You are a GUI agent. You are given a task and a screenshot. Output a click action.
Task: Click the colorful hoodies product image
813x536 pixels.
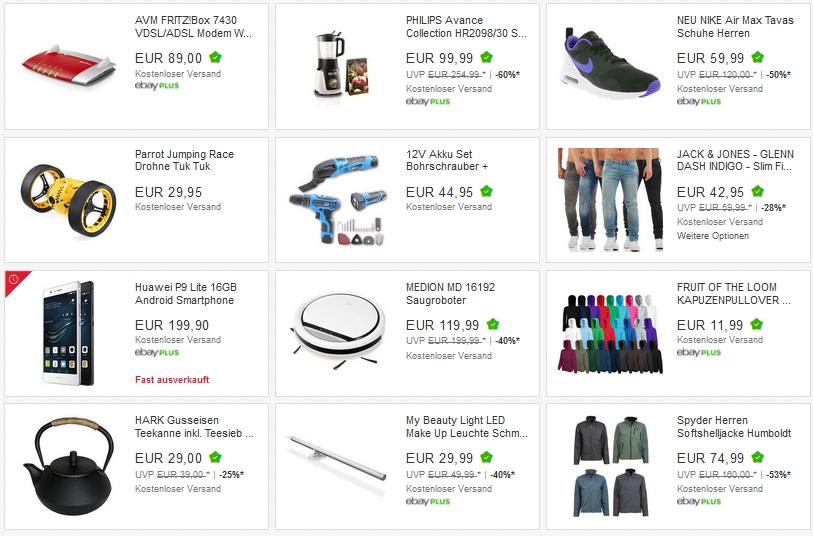[x=610, y=333]
